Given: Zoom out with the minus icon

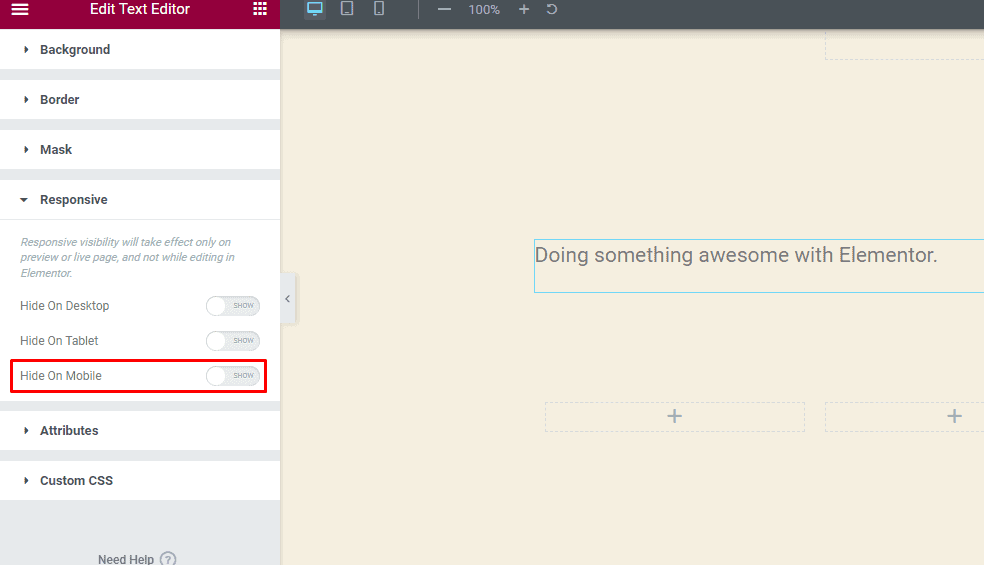Looking at the screenshot, I should click(x=444, y=9).
